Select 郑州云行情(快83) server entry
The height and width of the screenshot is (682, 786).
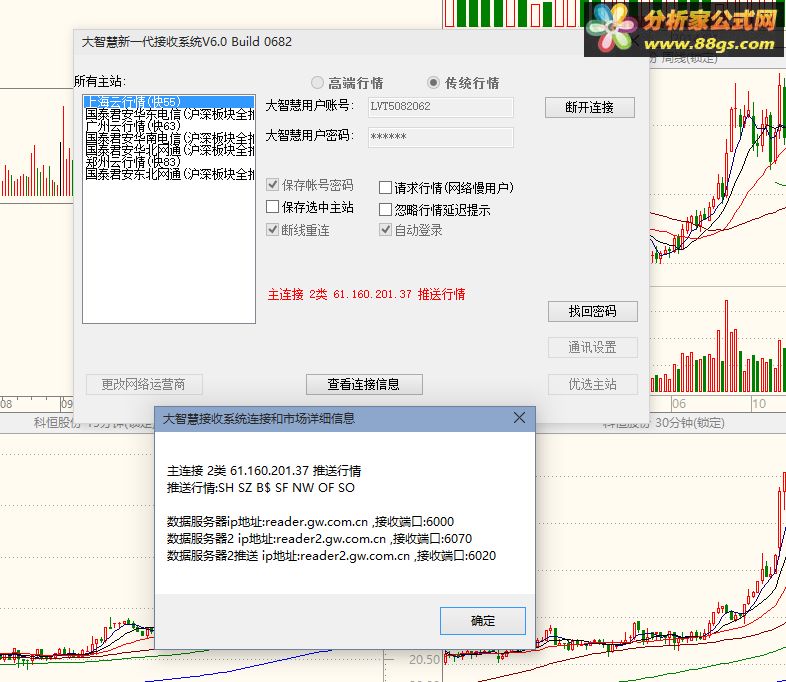[x=169, y=162]
